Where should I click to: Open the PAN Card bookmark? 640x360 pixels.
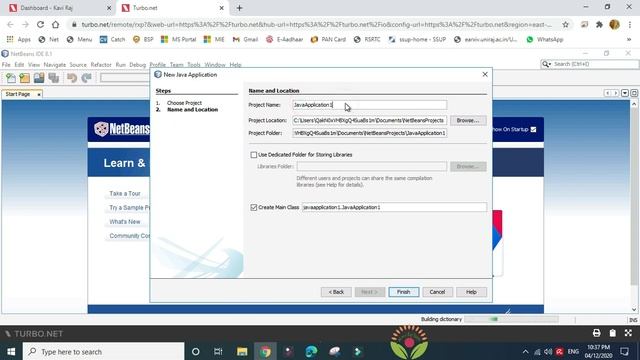(x=329, y=39)
